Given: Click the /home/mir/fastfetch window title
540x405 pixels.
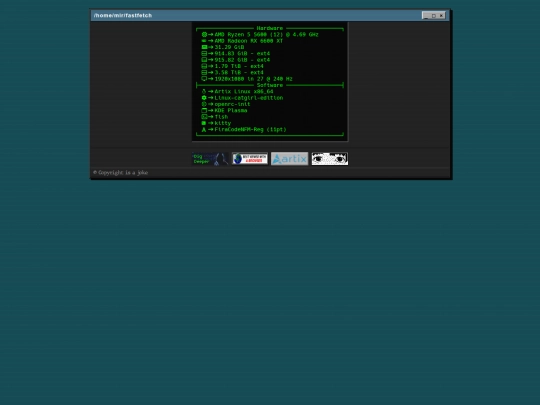Looking at the screenshot, I should click(123, 15).
